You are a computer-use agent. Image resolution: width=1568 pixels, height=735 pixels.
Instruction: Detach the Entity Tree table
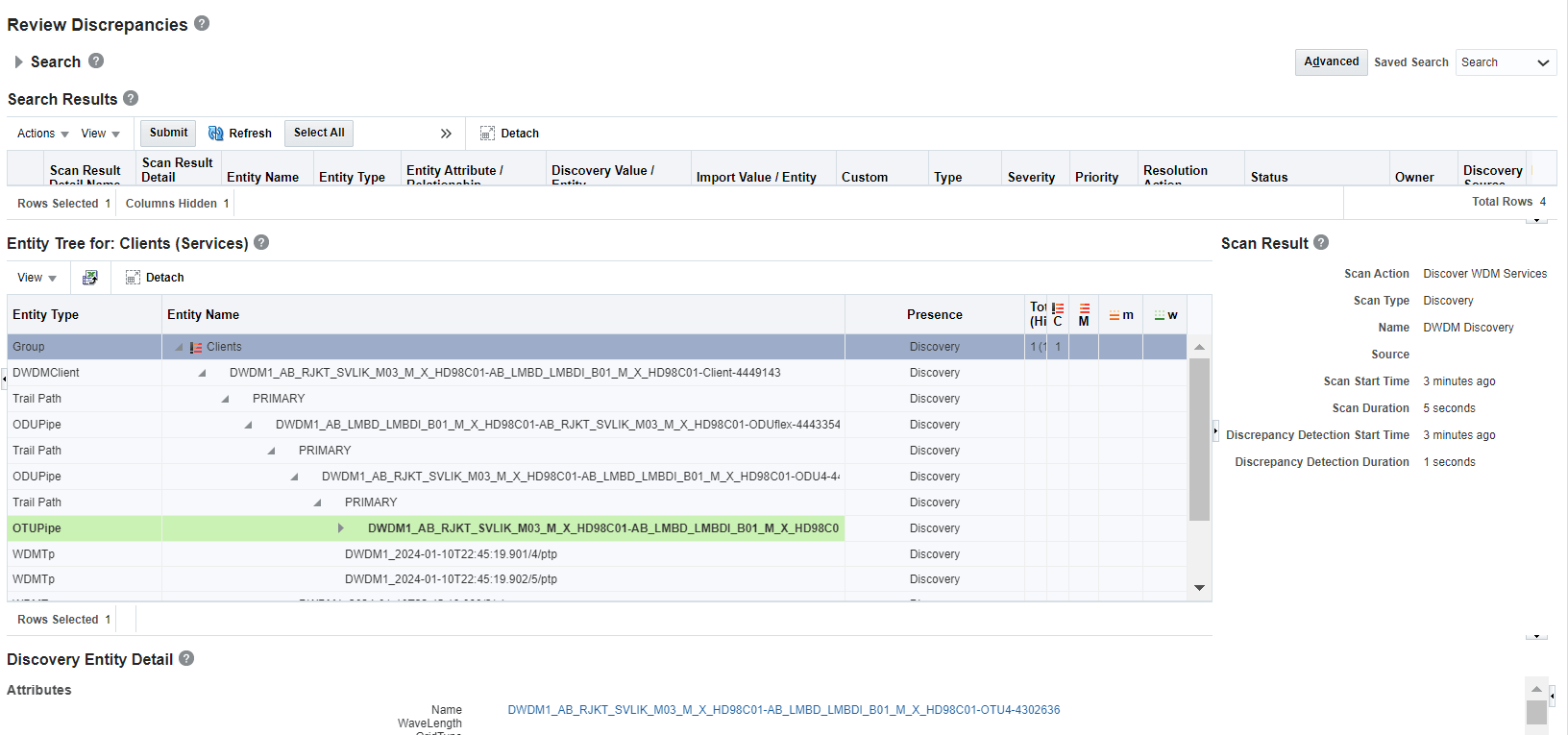pyautogui.click(x=155, y=278)
